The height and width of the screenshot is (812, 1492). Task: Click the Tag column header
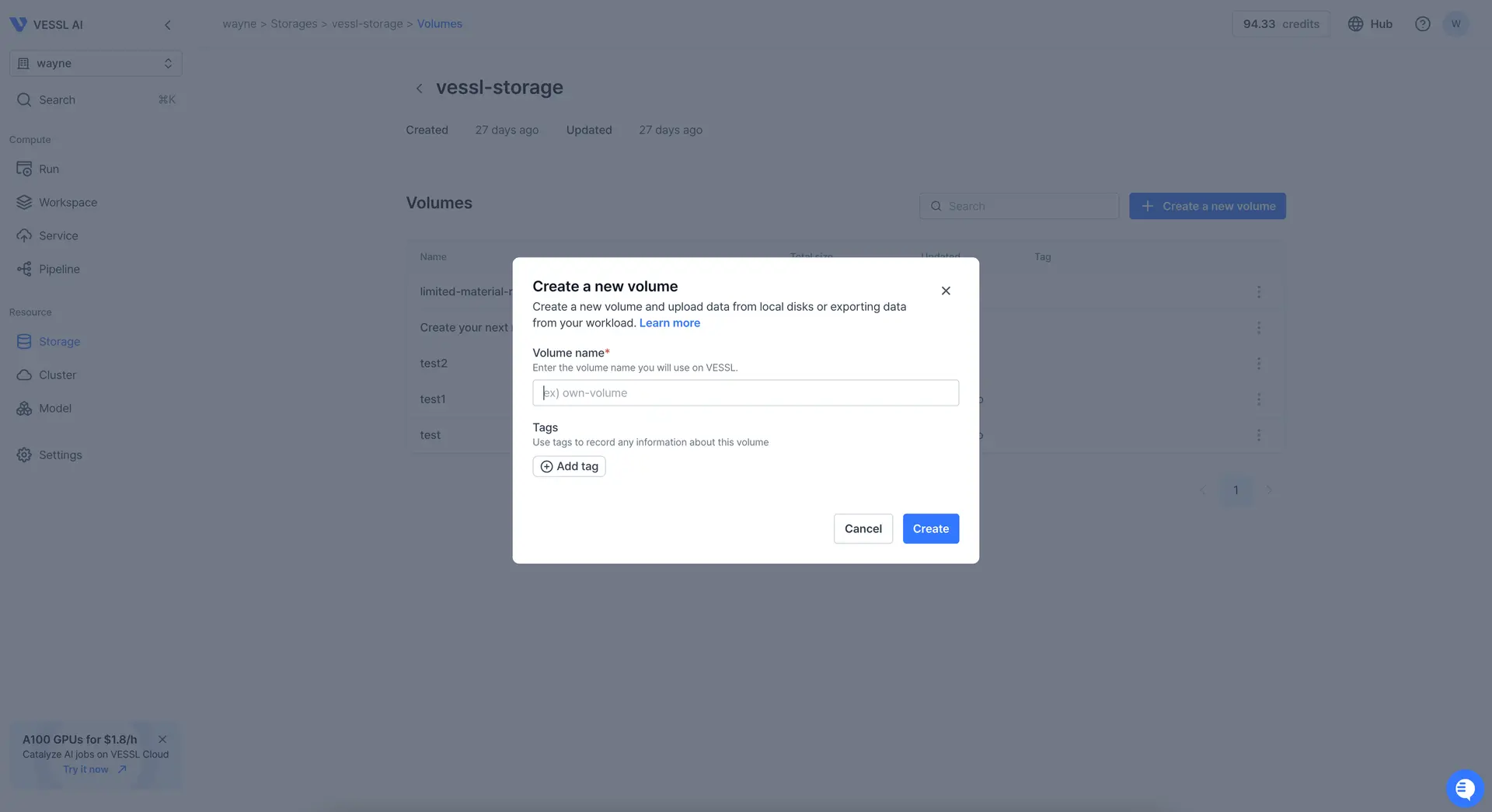(x=1043, y=257)
